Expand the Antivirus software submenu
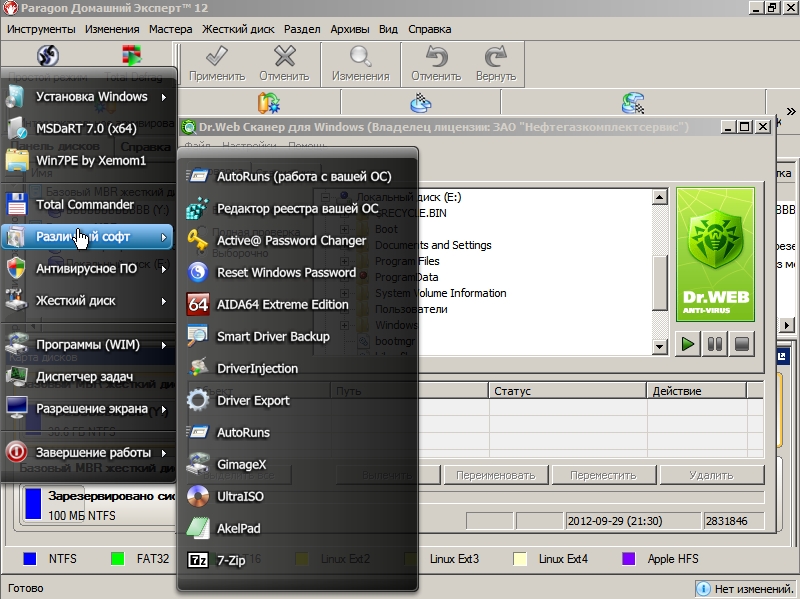 pyautogui.click(x=88, y=269)
